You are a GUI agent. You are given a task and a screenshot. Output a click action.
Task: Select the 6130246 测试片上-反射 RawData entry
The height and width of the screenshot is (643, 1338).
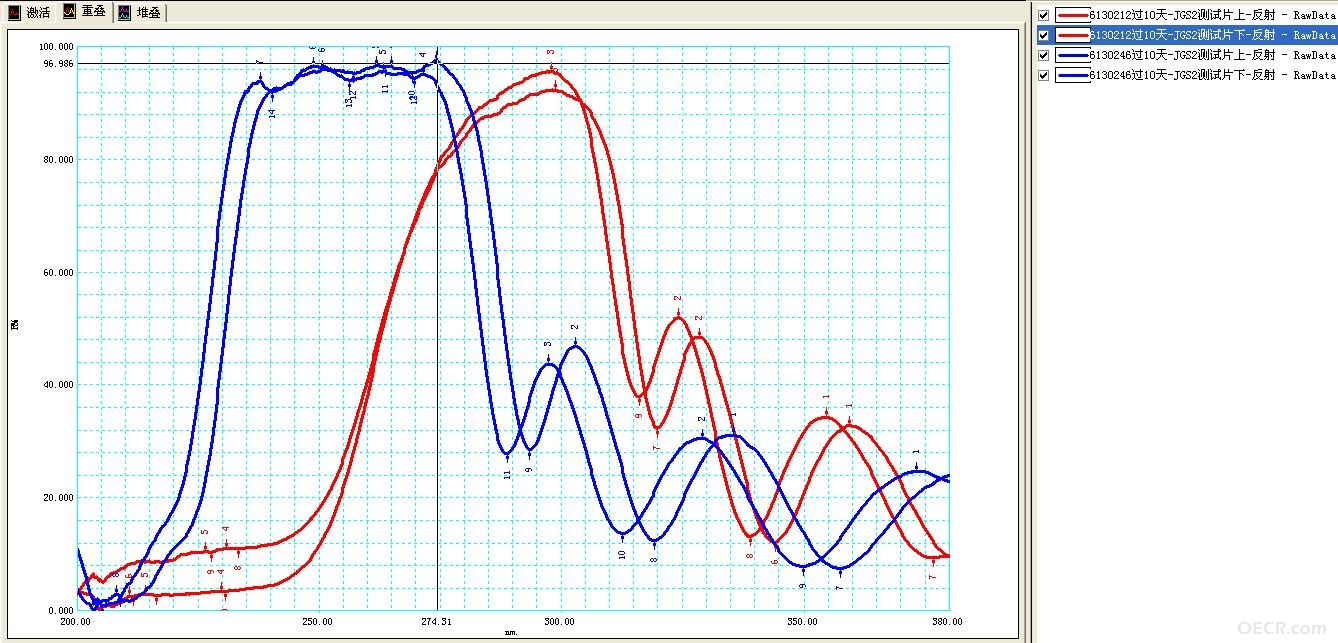1213,55
